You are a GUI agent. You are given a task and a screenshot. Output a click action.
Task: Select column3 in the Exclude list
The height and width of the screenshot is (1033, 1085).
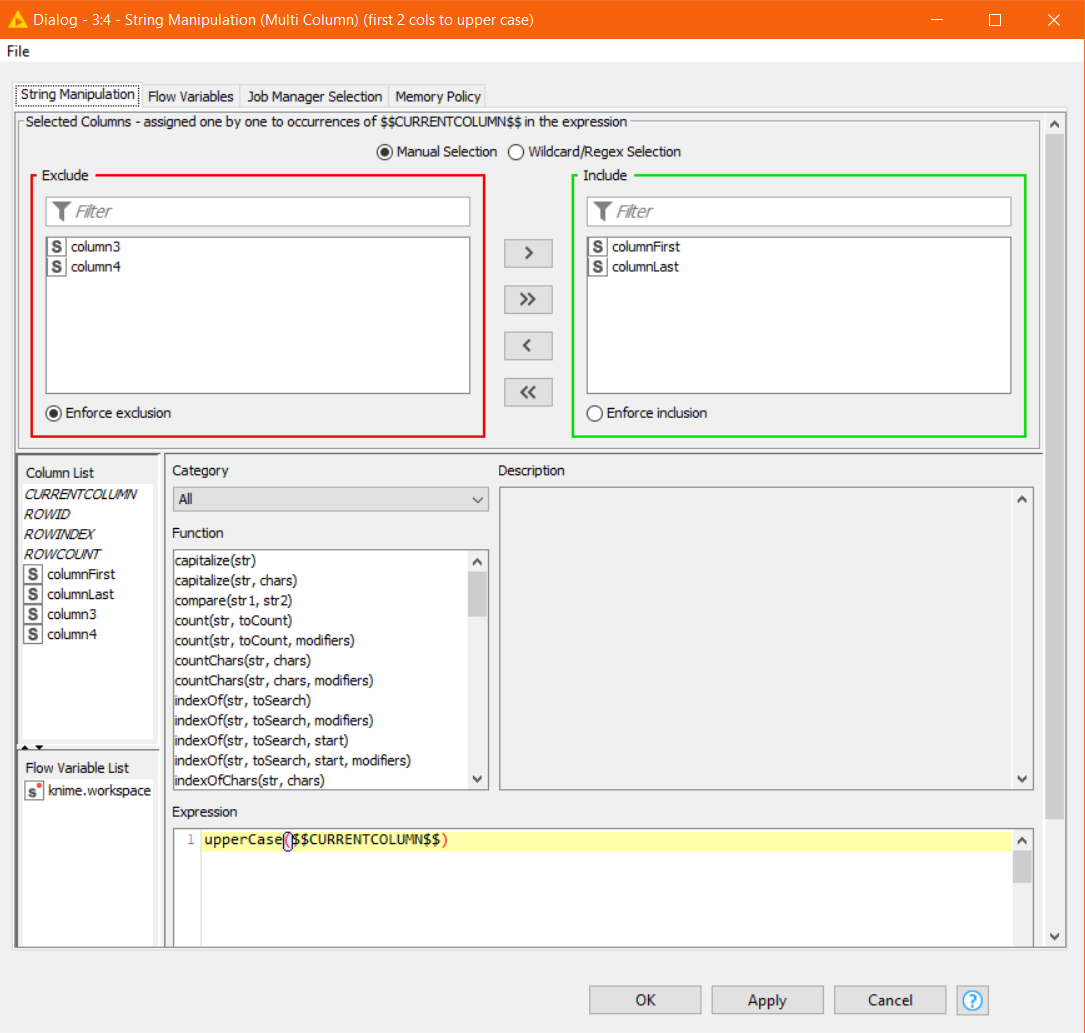pyautogui.click(x=95, y=247)
